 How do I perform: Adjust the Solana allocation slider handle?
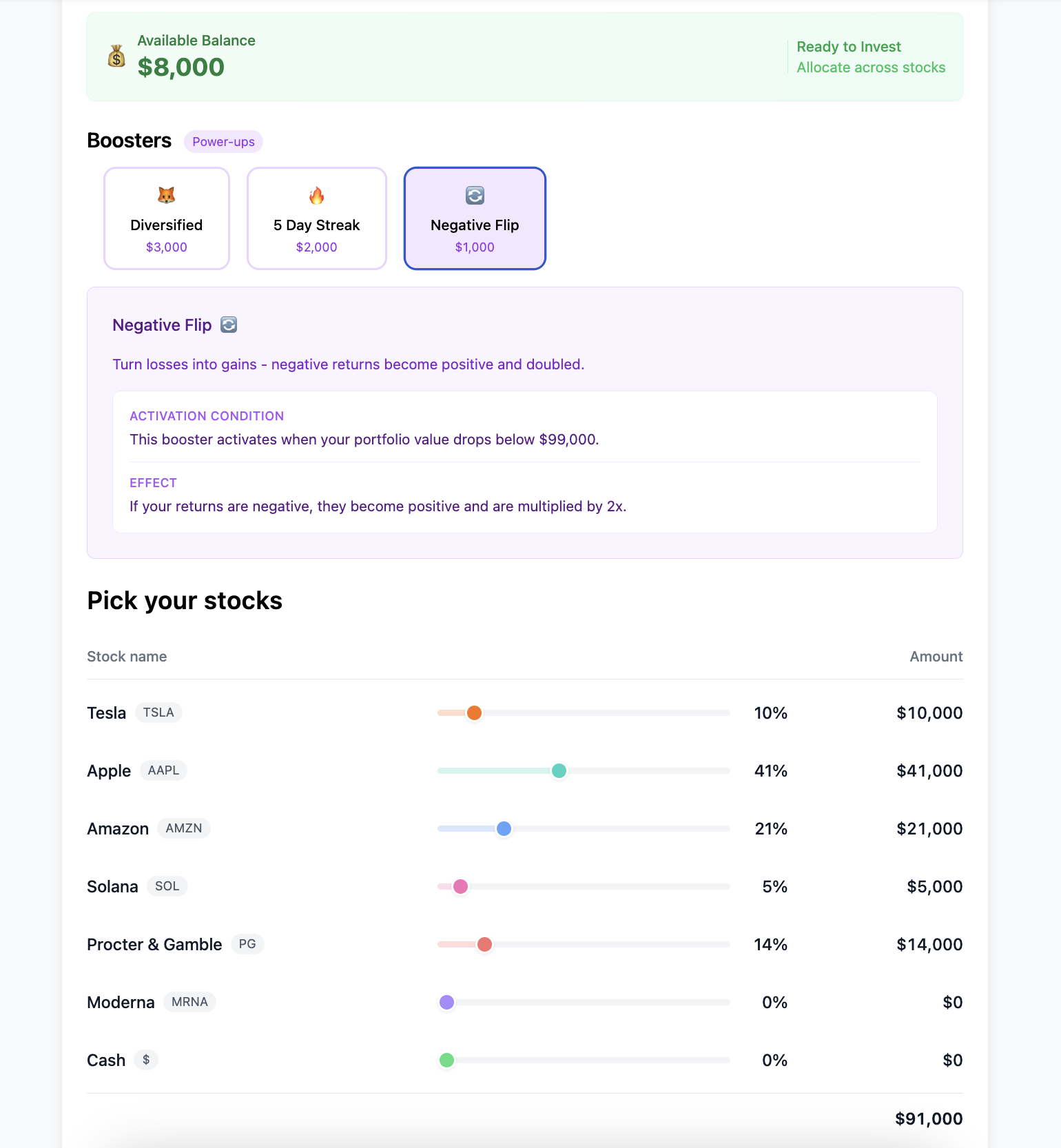[x=460, y=886]
